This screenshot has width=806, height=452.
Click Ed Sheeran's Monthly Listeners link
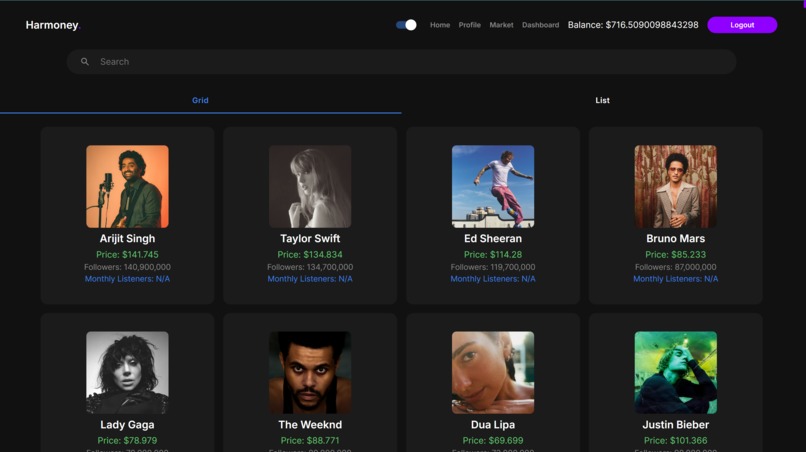(x=493, y=279)
